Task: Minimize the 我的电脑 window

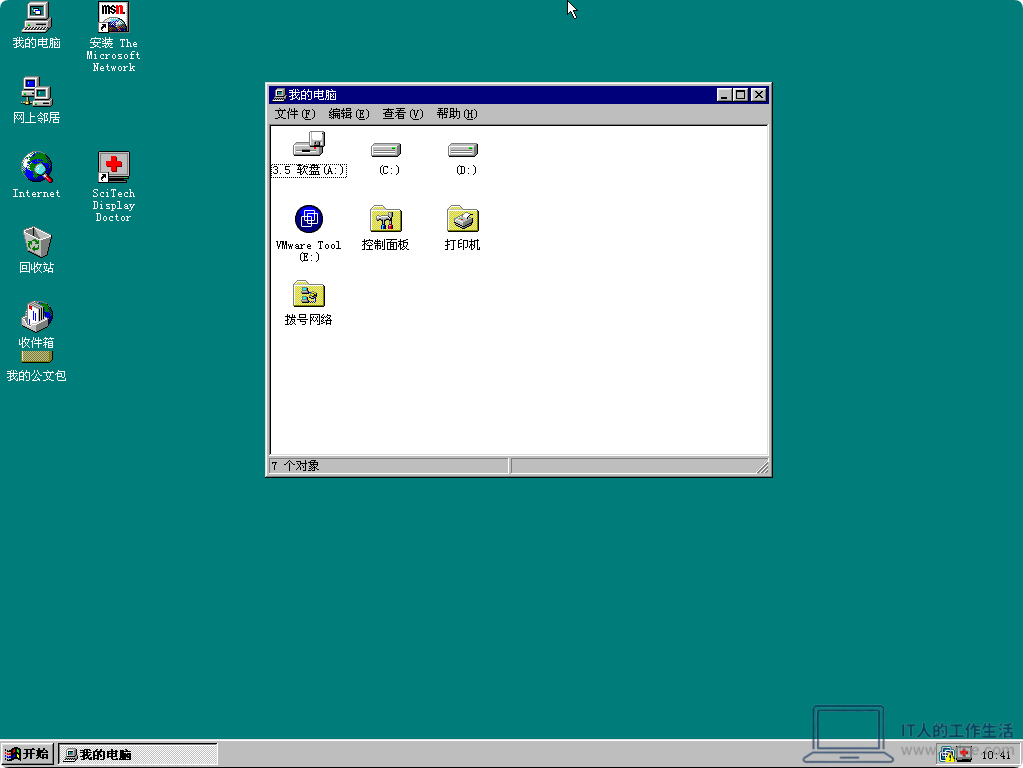Action: coord(724,95)
